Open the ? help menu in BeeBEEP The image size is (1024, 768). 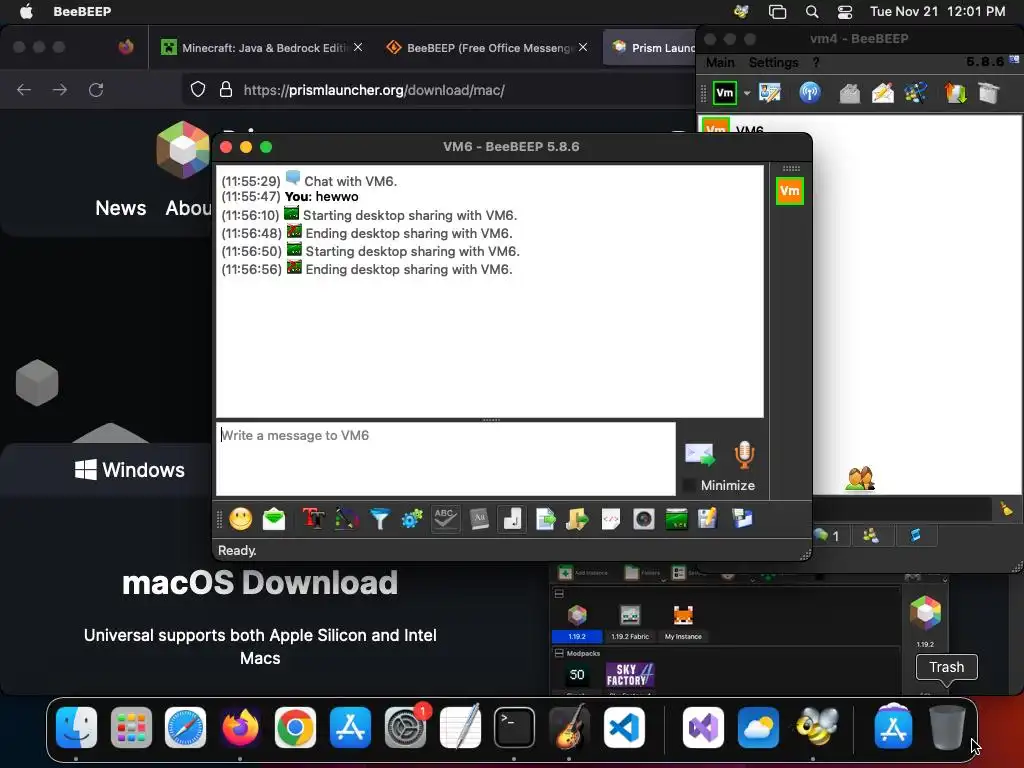point(816,63)
